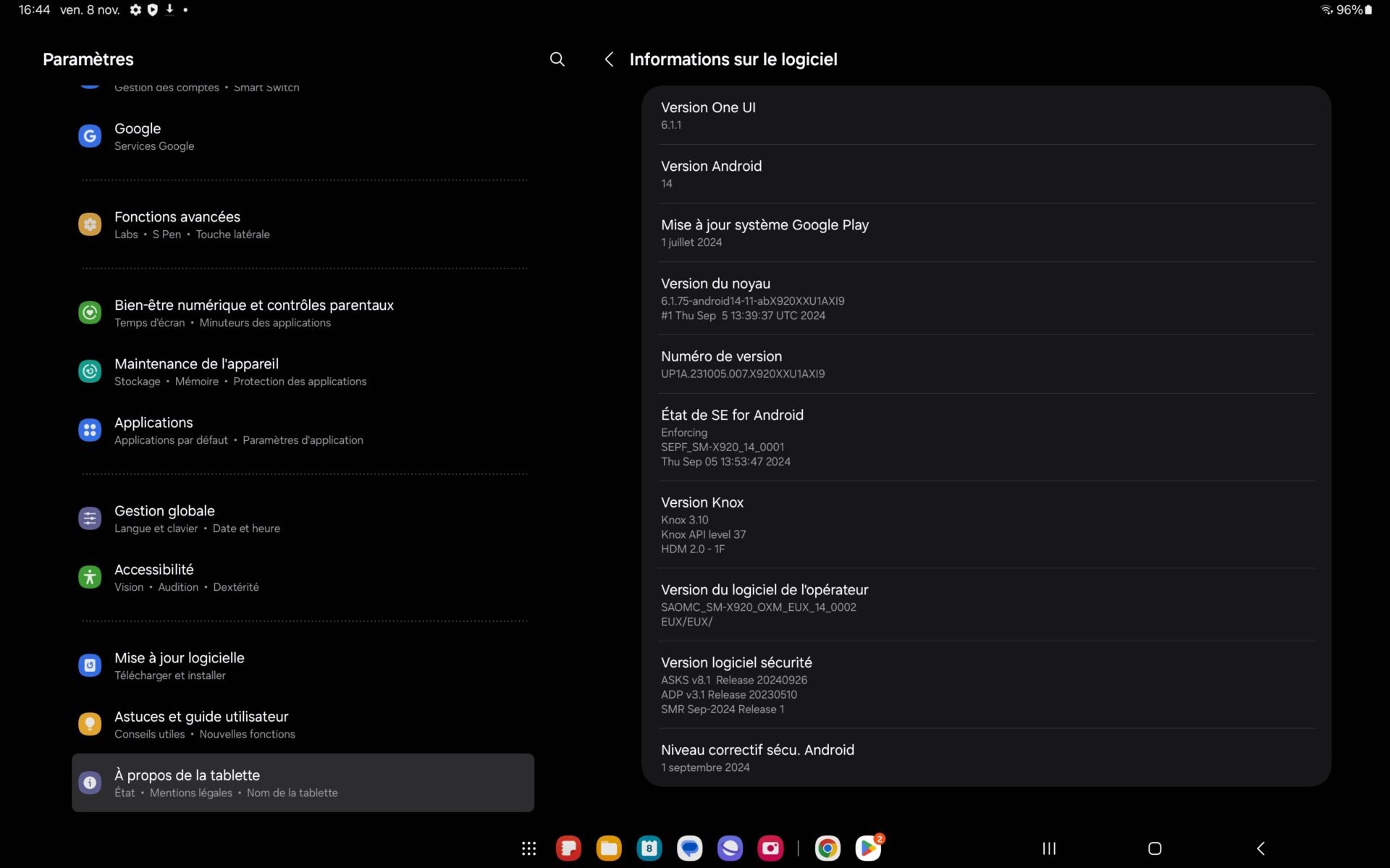Open Bien-être numérique et contrôles parentaux
1390x868 pixels.
[x=303, y=313]
